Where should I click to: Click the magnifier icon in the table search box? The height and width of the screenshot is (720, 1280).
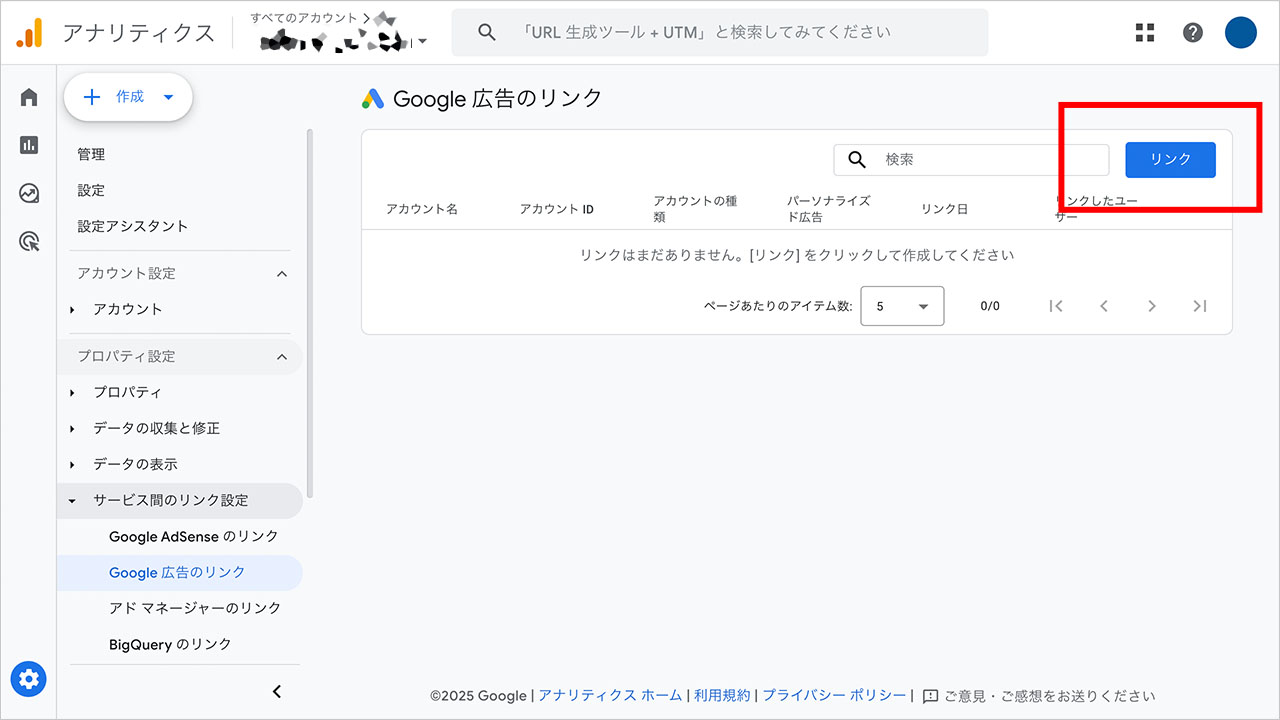point(857,159)
